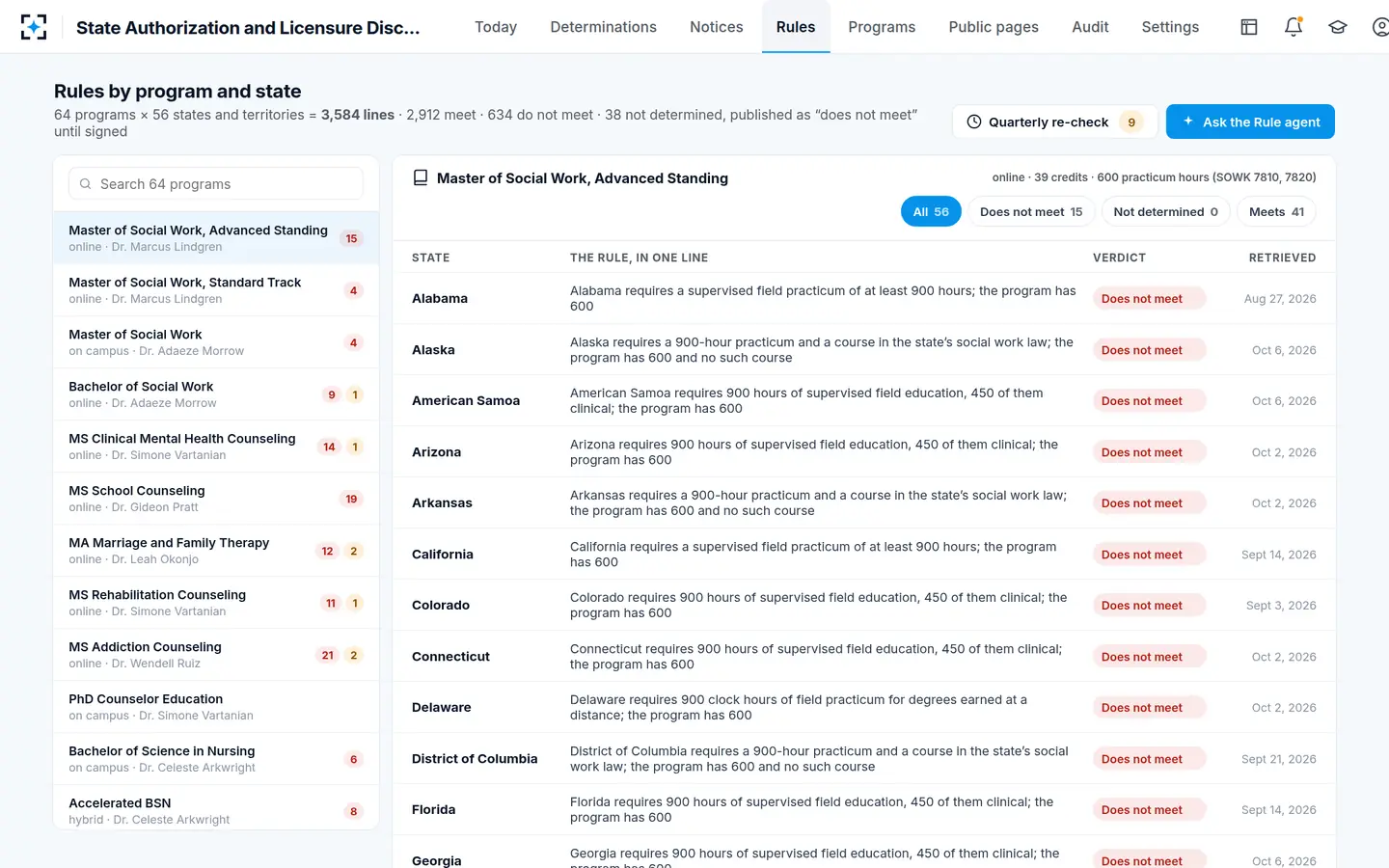Viewport: 1389px width, 868px height.
Task: Click the Quarterly re-check button
Action: point(1055,122)
